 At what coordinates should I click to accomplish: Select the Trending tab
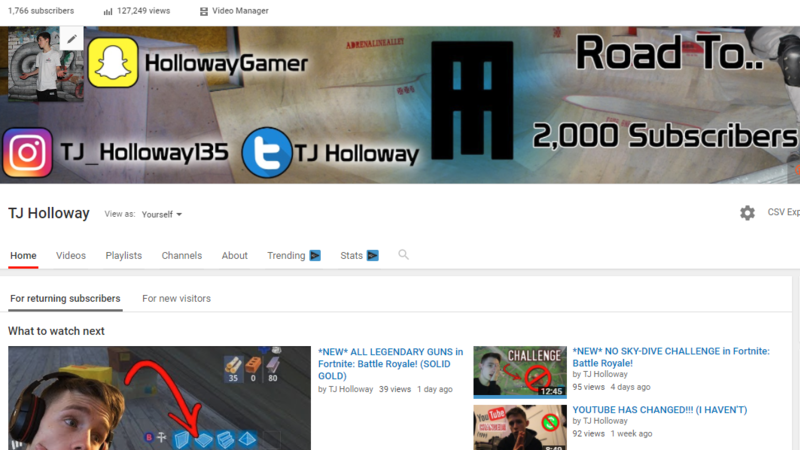click(286, 256)
